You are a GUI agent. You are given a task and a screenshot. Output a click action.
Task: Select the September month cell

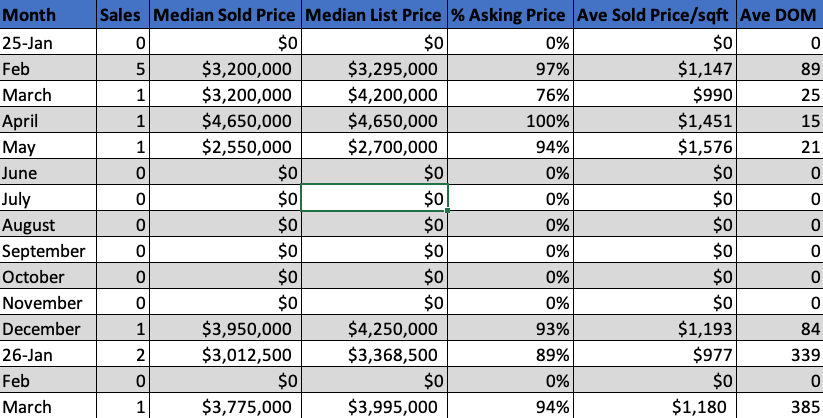[x=48, y=251]
